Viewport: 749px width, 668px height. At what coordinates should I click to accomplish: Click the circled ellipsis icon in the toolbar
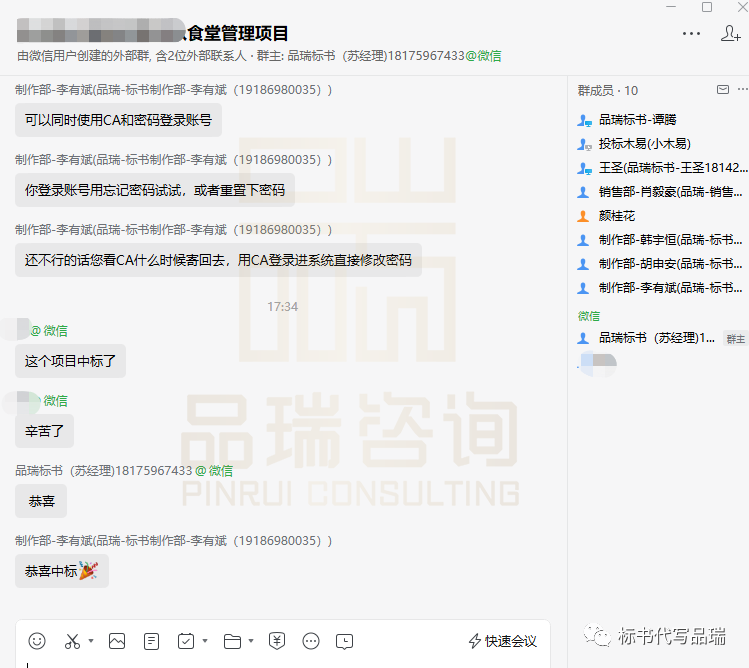click(311, 641)
